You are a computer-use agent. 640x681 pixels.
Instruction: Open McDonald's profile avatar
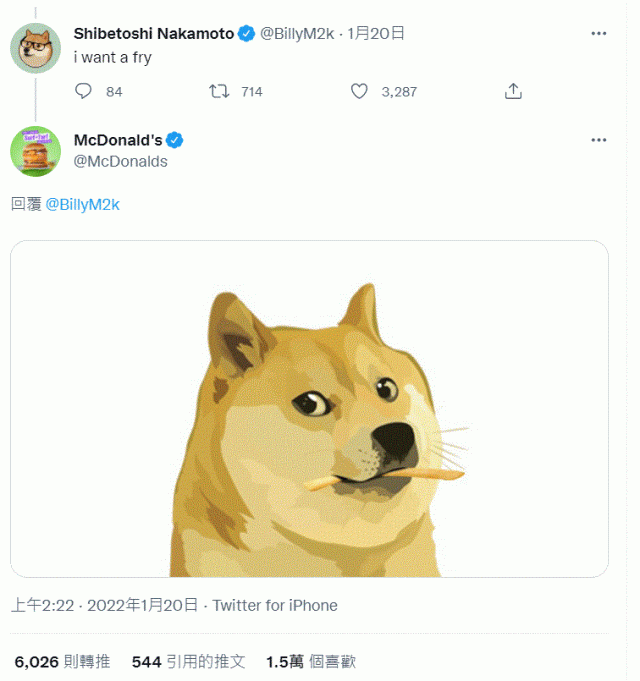pyautogui.click(x=35, y=151)
